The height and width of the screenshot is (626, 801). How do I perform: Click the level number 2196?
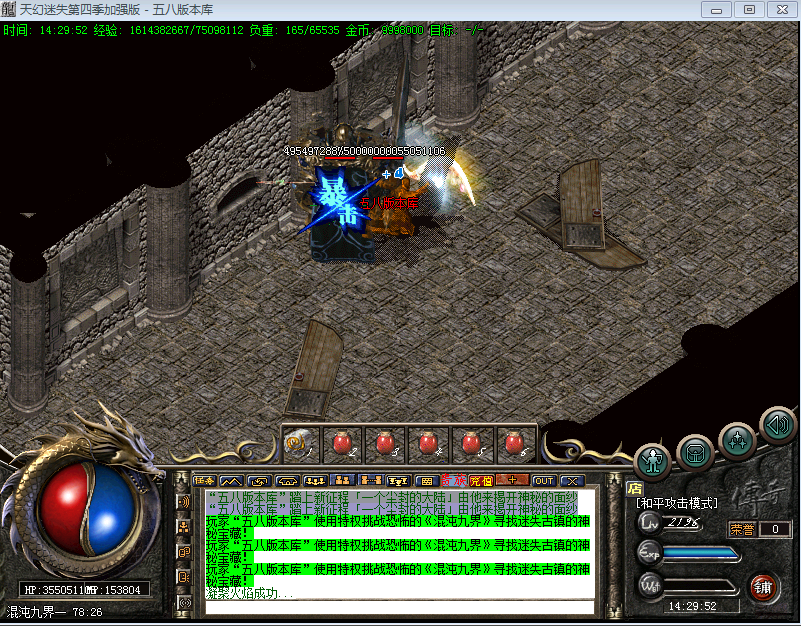(682, 522)
